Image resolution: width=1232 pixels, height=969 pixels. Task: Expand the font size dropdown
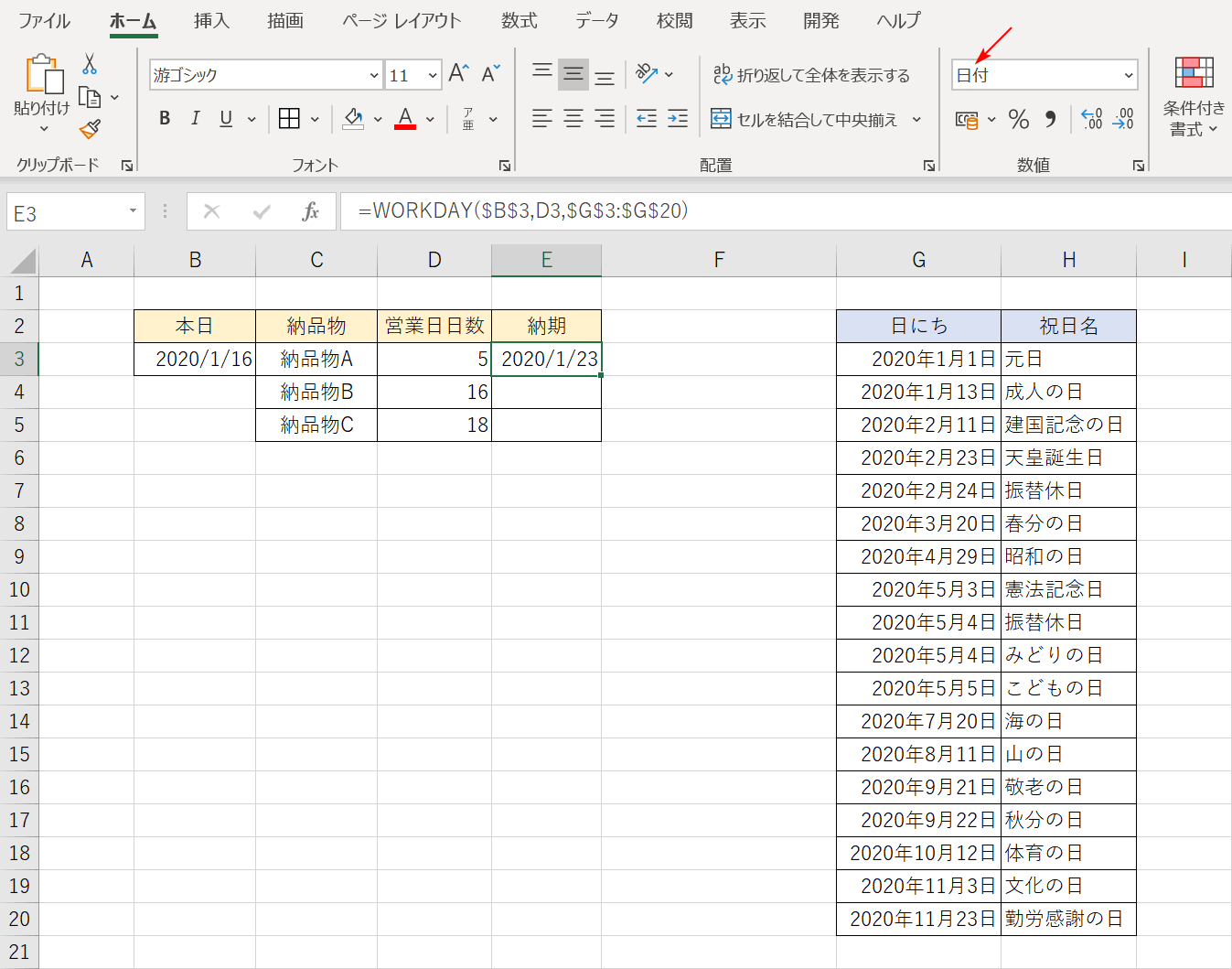pos(433,75)
